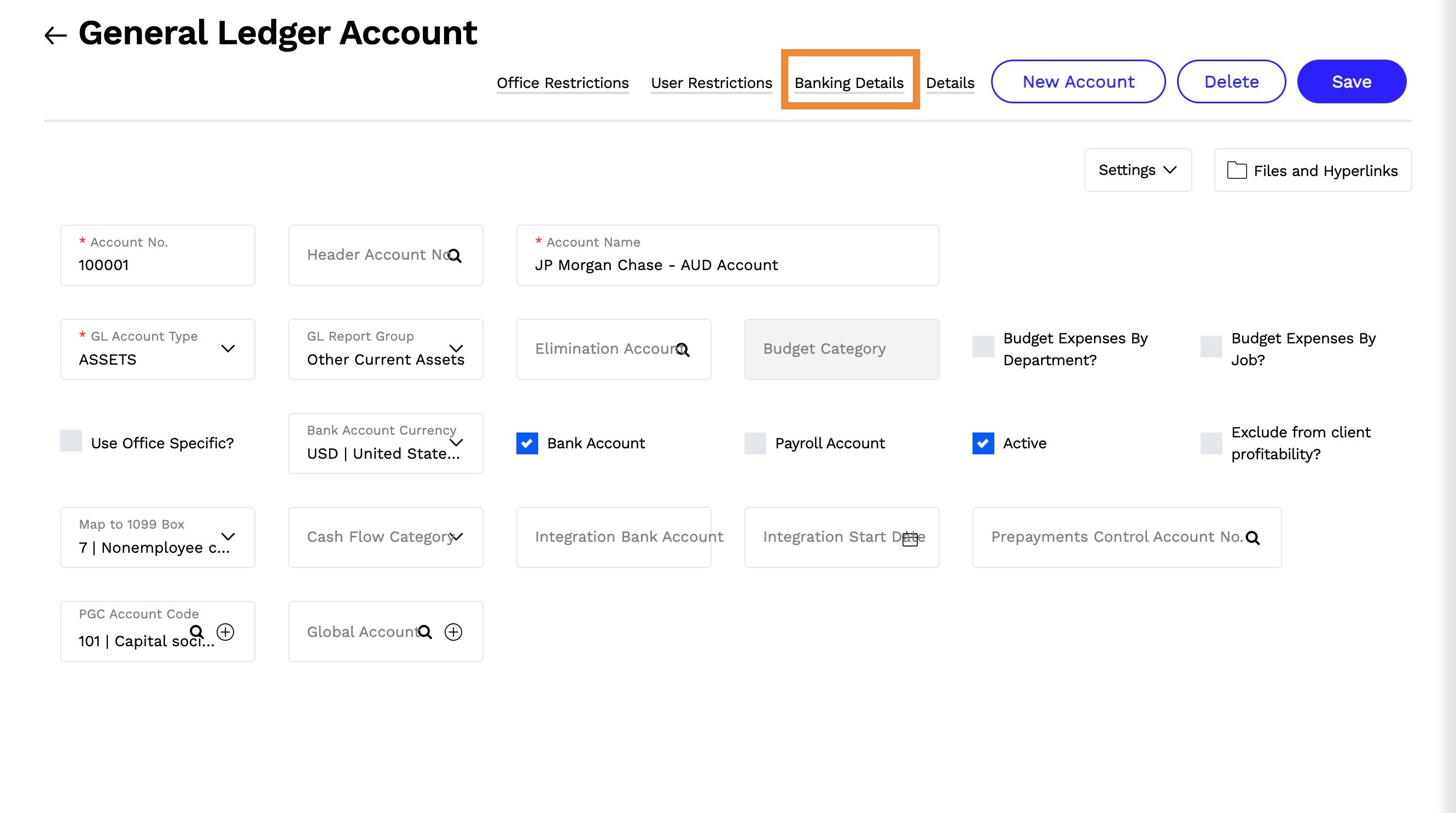Open the Office Restrictions tab
This screenshot has height=813, width=1456.
tap(562, 83)
